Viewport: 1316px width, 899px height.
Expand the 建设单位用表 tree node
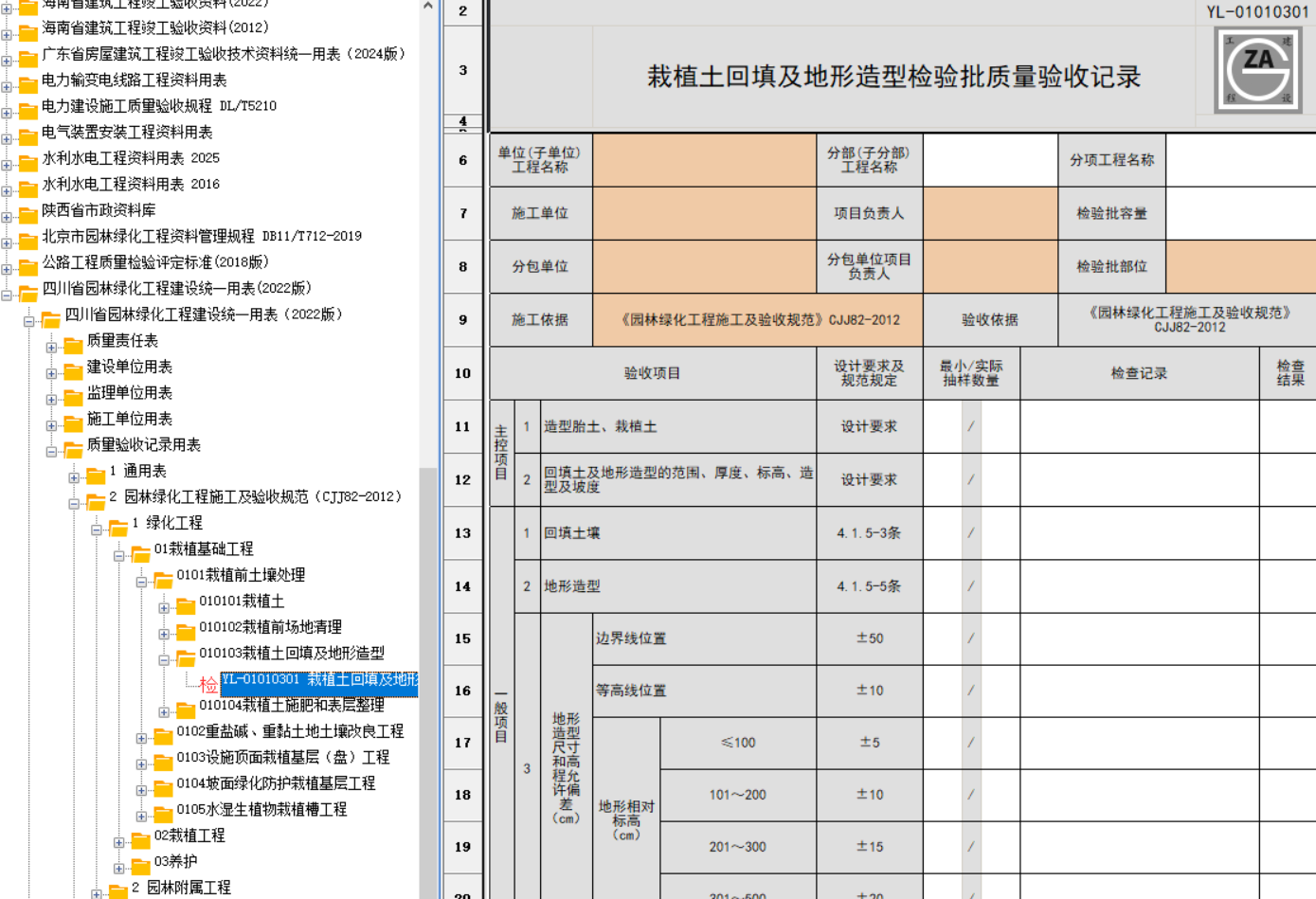pyautogui.click(x=51, y=373)
